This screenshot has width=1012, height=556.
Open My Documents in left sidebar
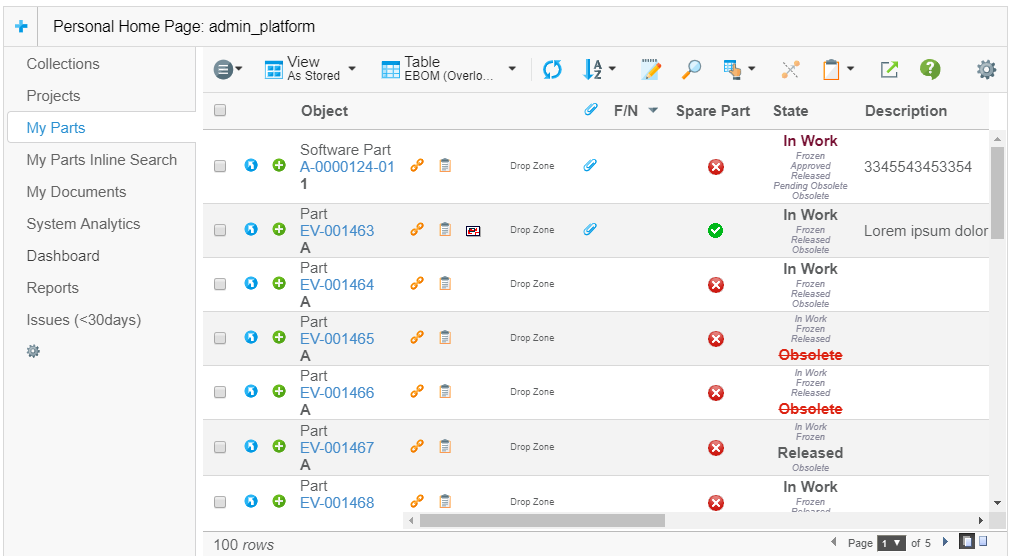pos(76,192)
